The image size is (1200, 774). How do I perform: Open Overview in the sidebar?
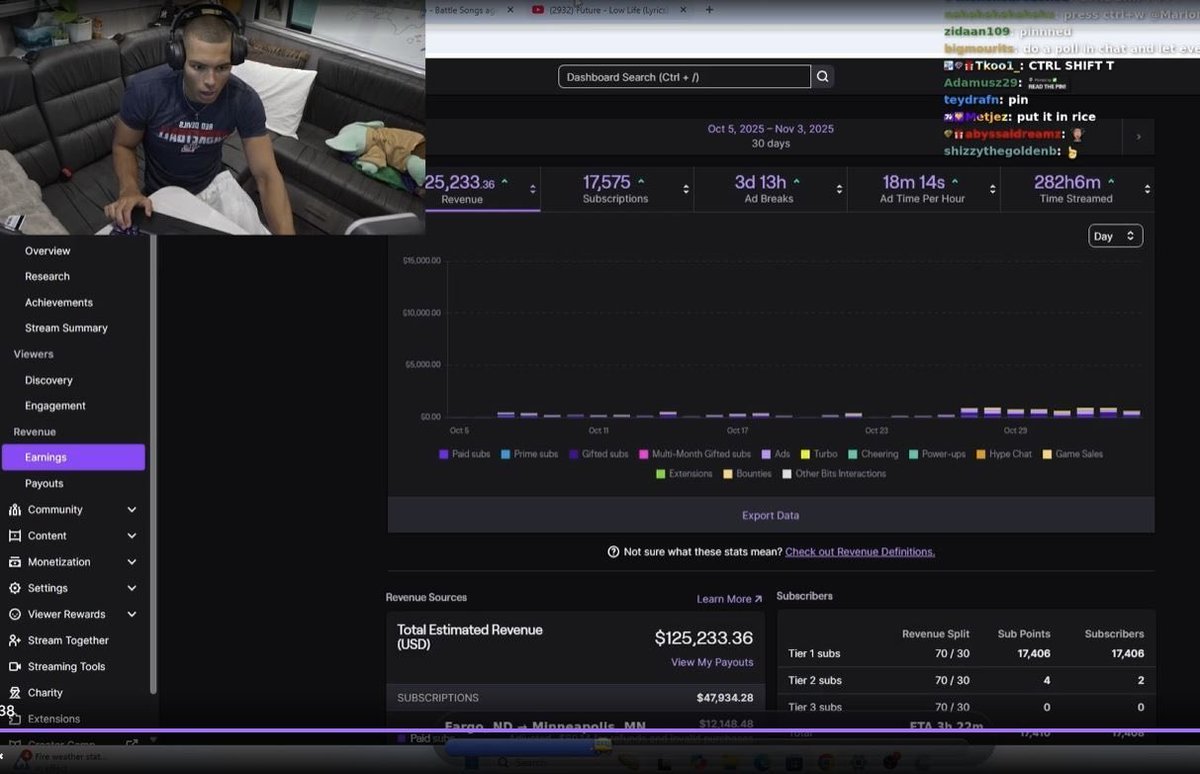click(48, 251)
